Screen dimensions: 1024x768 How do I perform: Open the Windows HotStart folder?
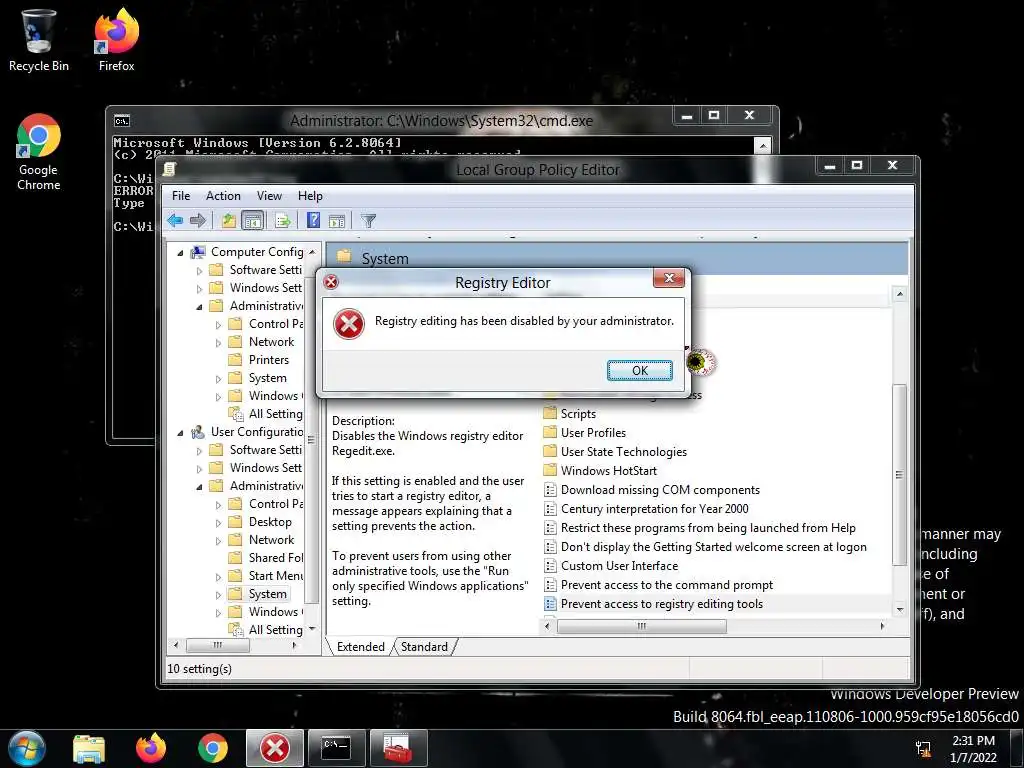(x=609, y=471)
